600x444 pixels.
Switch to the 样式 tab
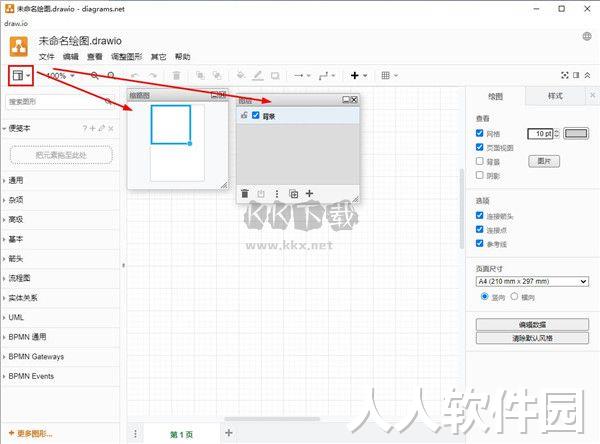tap(555, 96)
